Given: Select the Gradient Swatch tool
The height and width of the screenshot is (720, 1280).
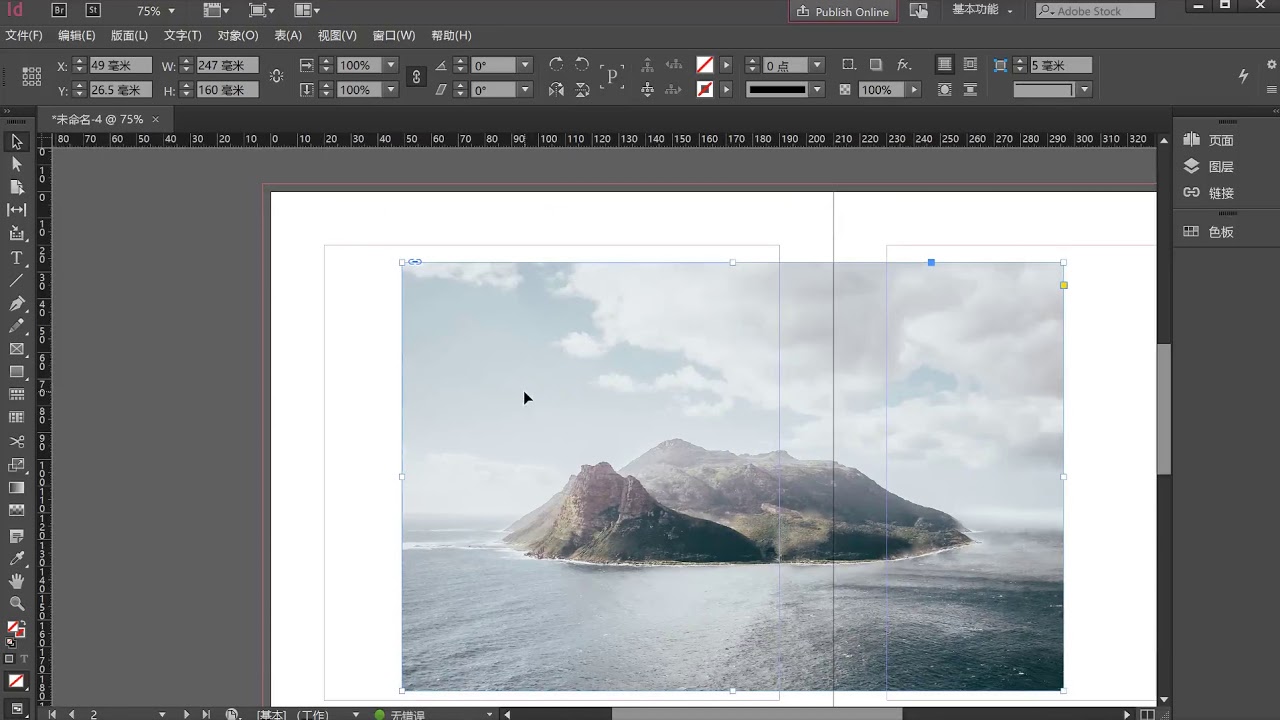Looking at the screenshot, I should point(16,487).
